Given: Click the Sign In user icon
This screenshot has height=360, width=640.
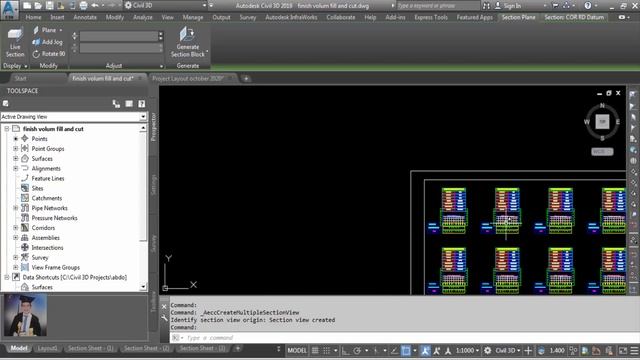Looking at the screenshot, I should tap(498, 6).
